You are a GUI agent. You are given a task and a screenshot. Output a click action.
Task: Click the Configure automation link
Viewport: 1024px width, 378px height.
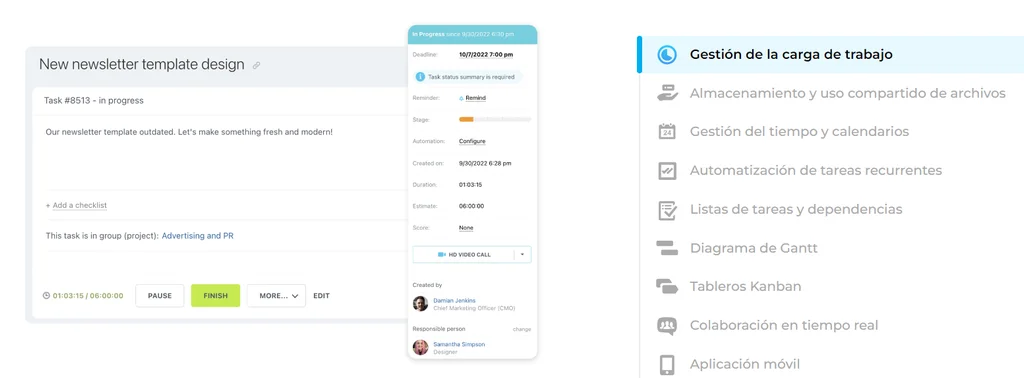point(472,141)
